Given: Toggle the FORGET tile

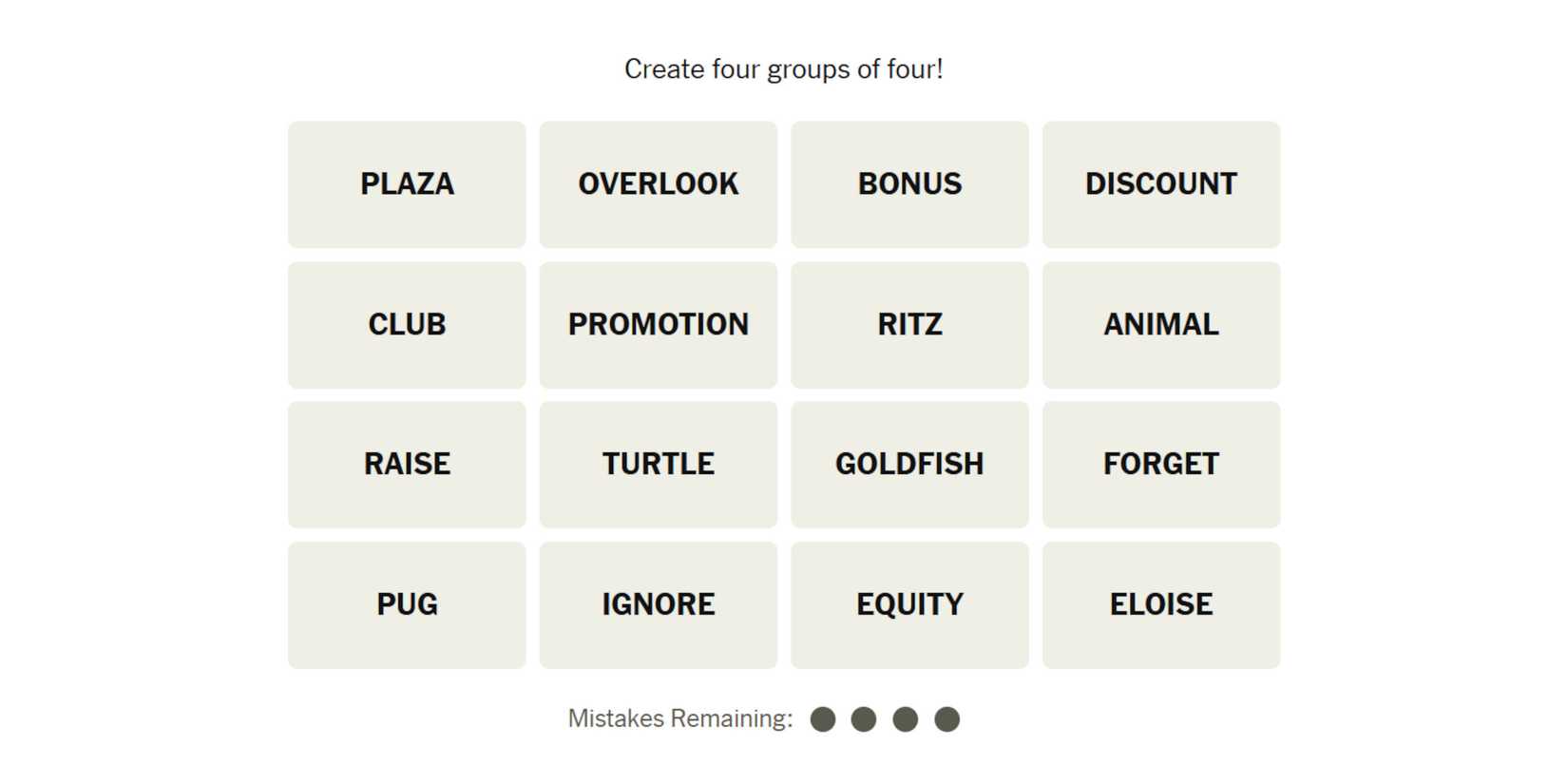Looking at the screenshot, I should tap(1160, 465).
